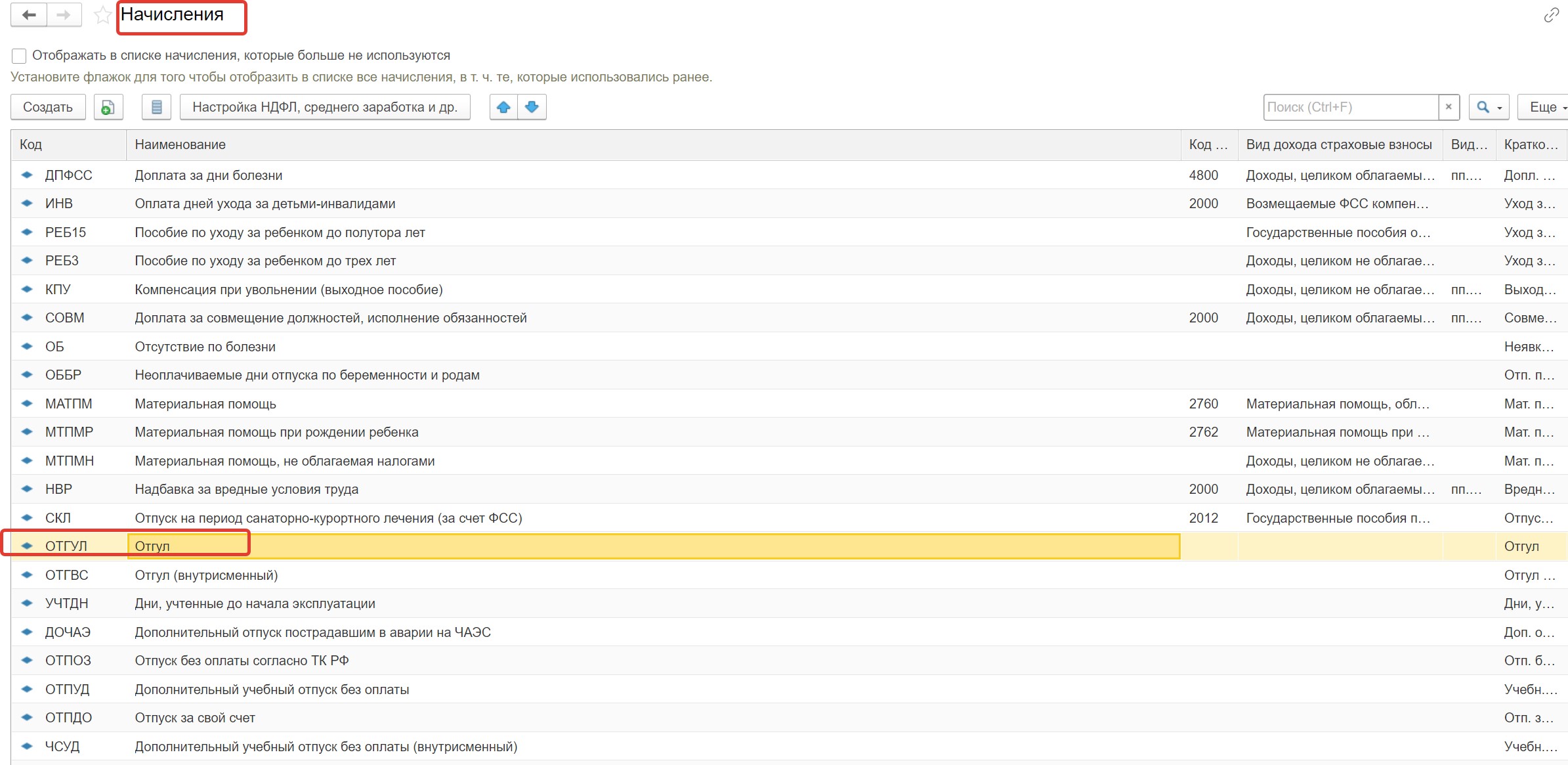This screenshot has height=765, width=1568.
Task: Create a new item by copying icon
Action: [x=108, y=107]
